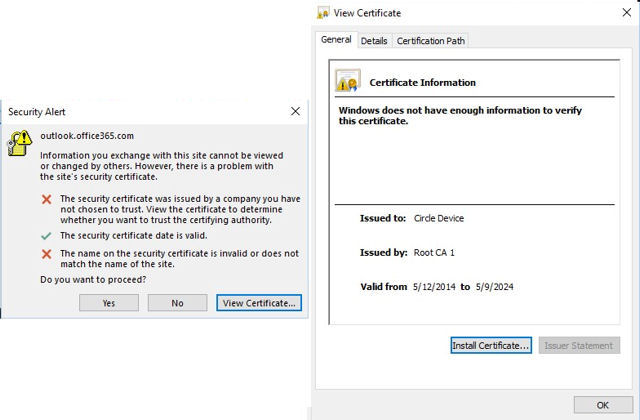This screenshot has height=420, width=640.
Task: Click 'Windows does not have enough information' message
Action: pyautogui.click(x=460, y=116)
